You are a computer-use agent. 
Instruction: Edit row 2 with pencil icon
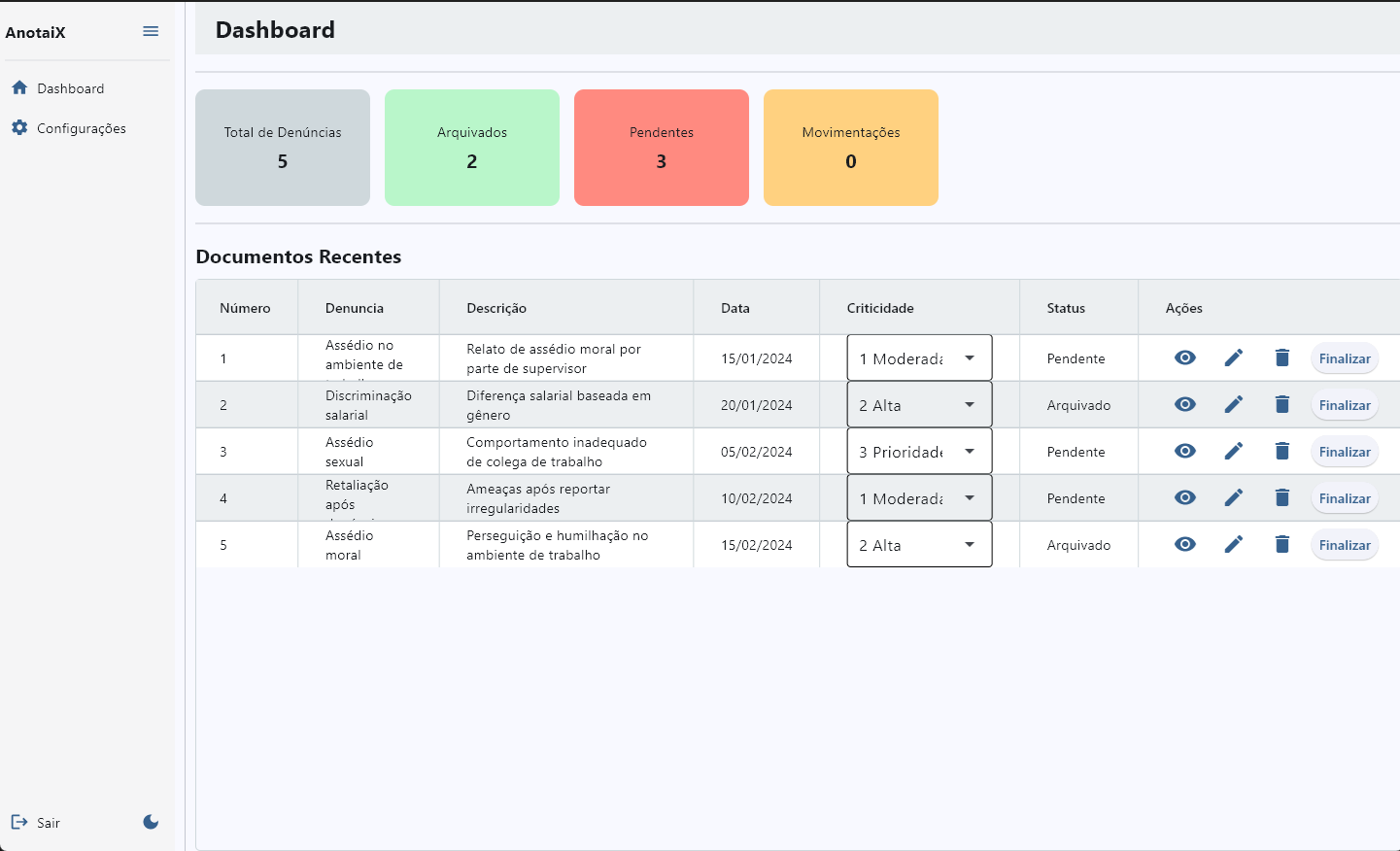point(1234,404)
